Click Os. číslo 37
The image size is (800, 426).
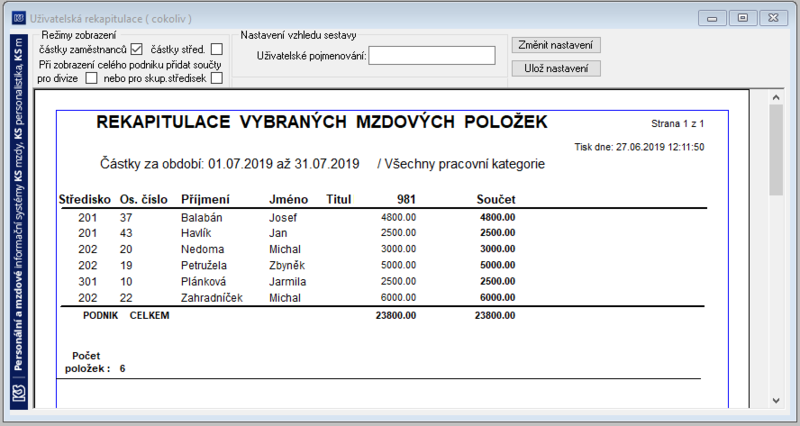(x=126, y=218)
